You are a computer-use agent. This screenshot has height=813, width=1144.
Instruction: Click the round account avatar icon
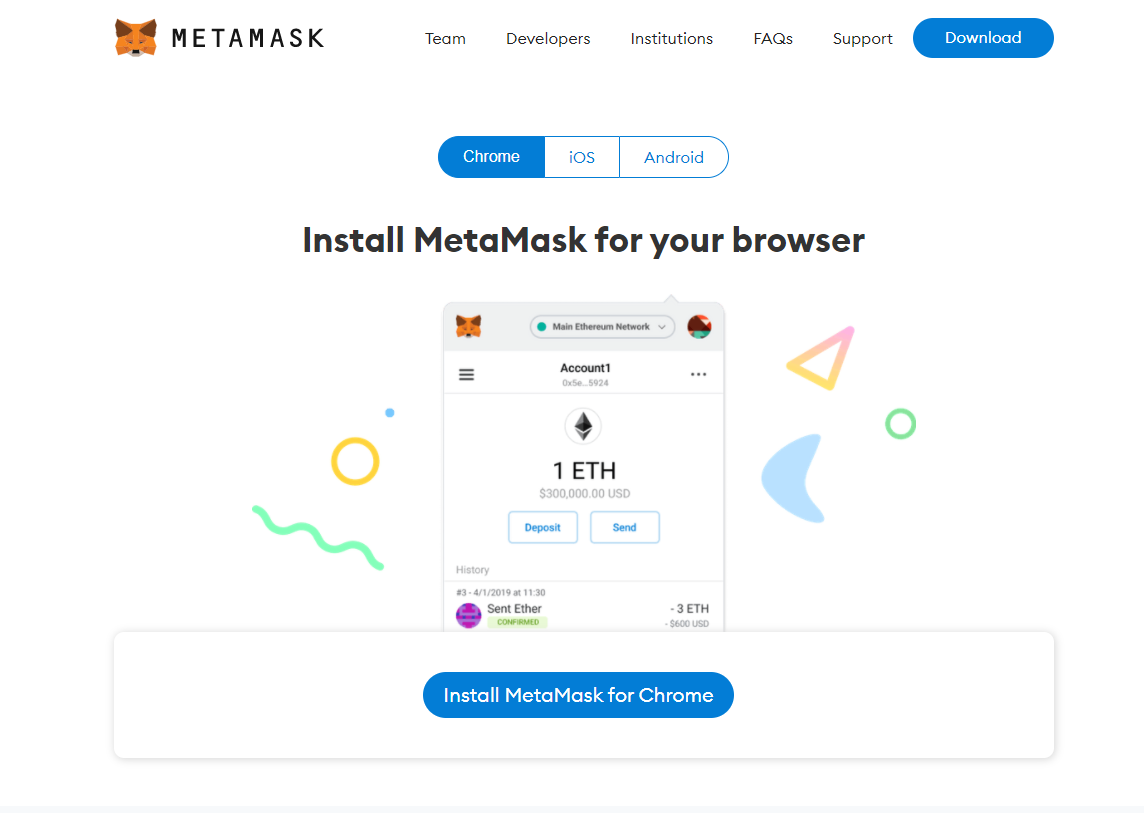pyautogui.click(x=699, y=326)
